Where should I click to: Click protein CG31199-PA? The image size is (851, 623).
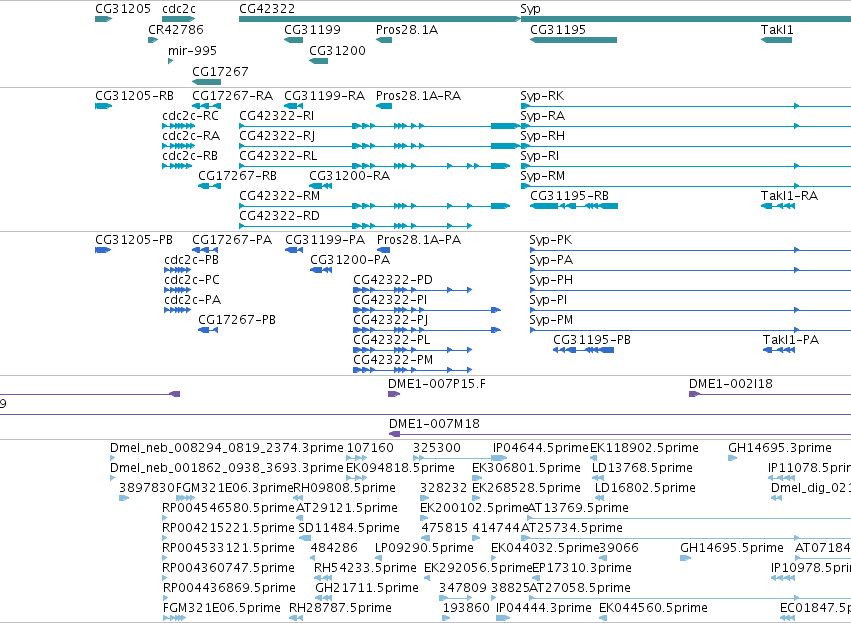pos(294,250)
